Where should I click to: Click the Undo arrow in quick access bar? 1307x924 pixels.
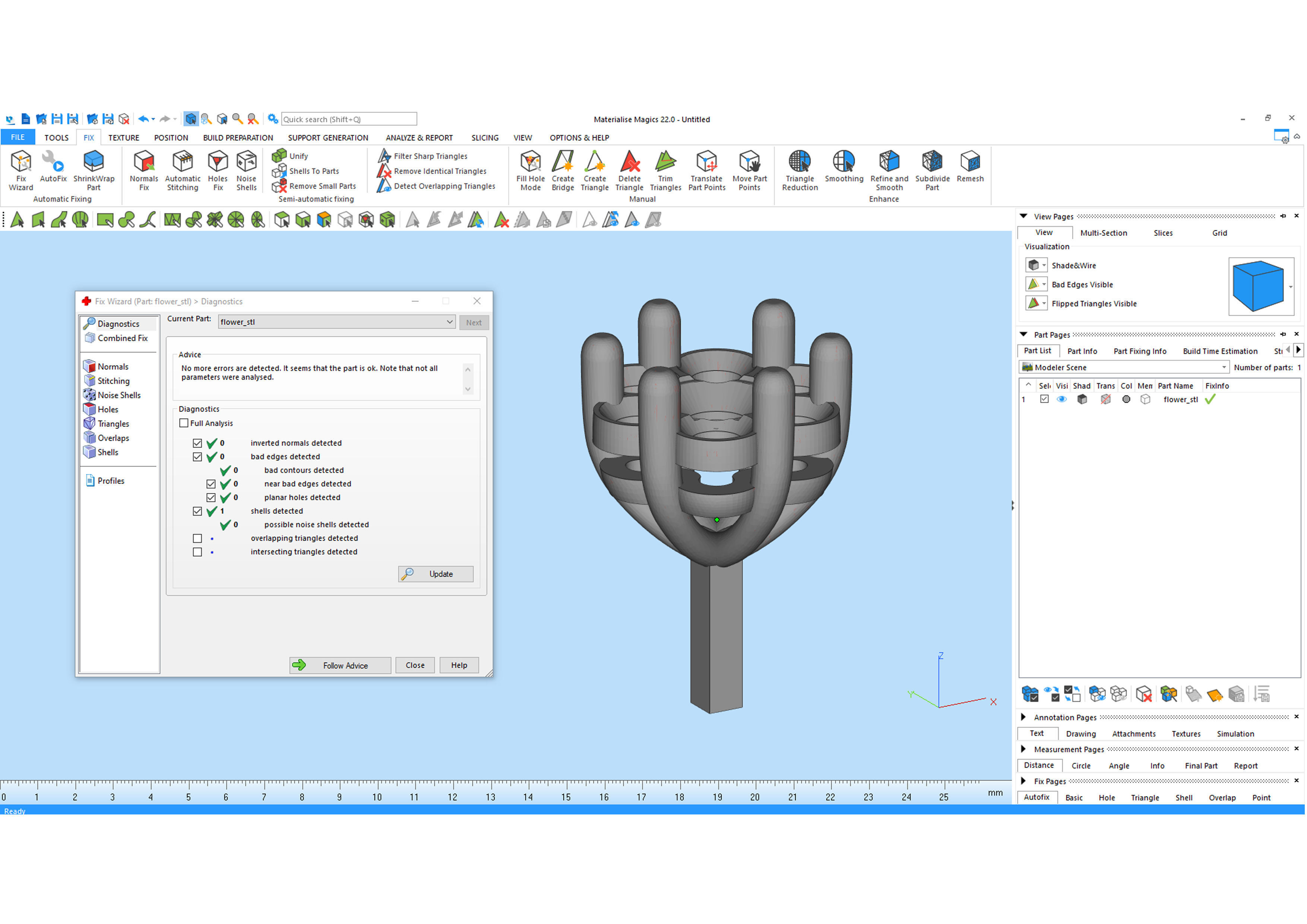(x=143, y=119)
